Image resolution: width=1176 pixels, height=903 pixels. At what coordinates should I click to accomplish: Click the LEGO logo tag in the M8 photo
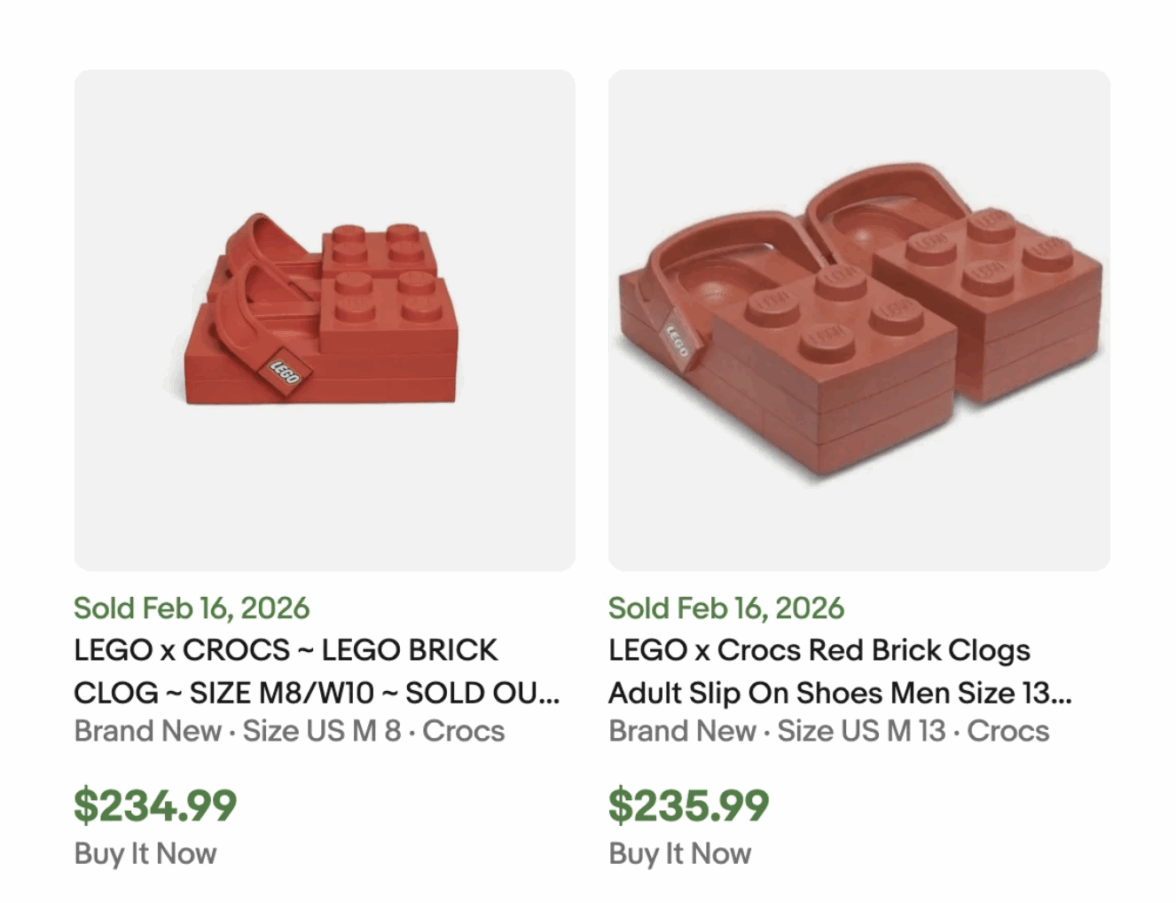[x=285, y=374]
